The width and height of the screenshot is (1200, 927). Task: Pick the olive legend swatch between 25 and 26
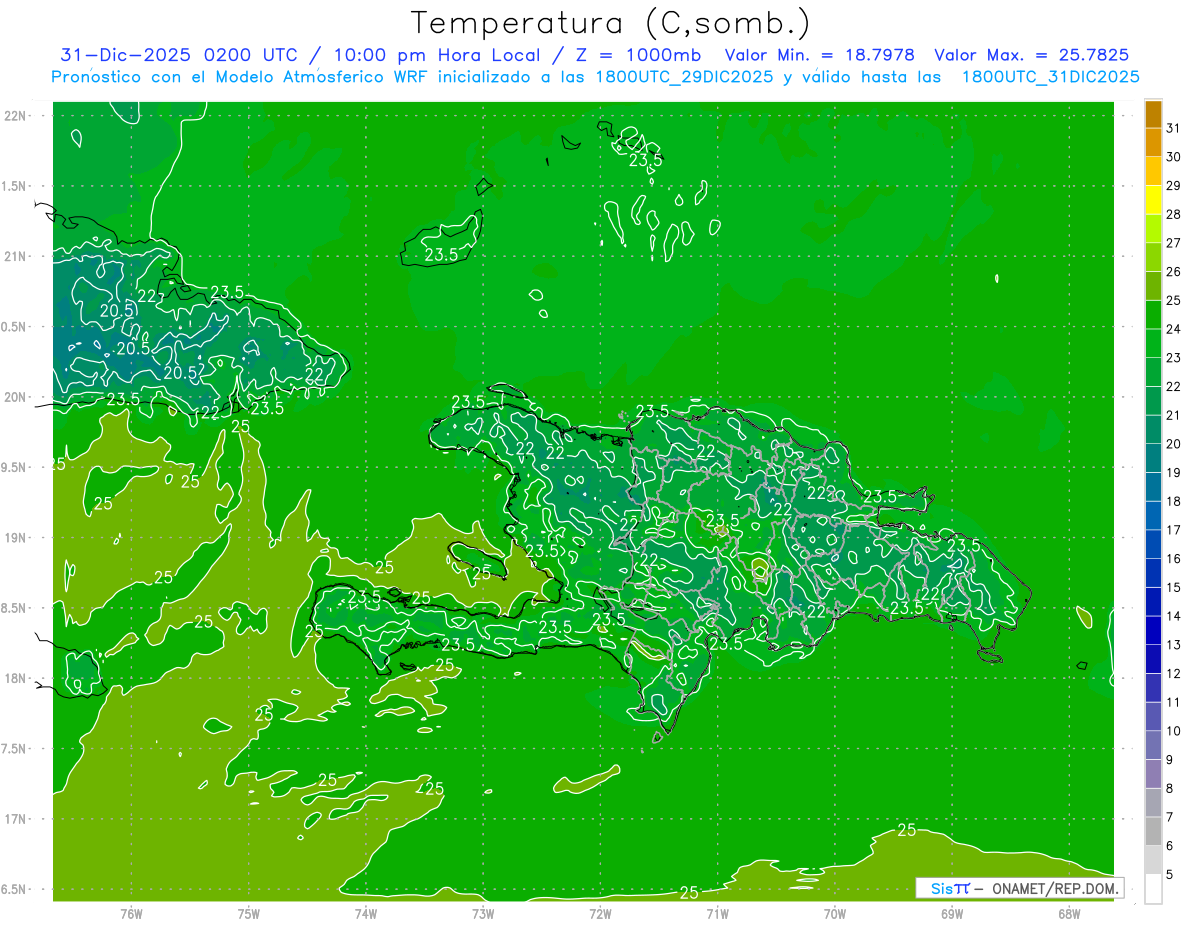click(1153, 285)
